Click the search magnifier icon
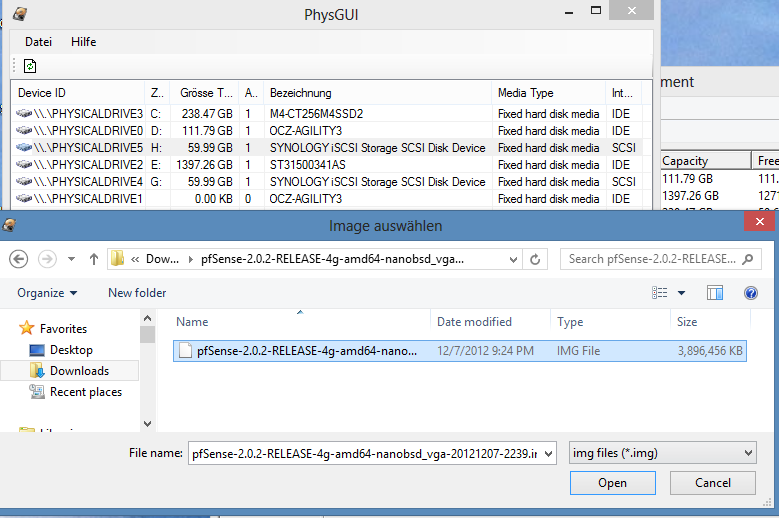 pos(748,259)
